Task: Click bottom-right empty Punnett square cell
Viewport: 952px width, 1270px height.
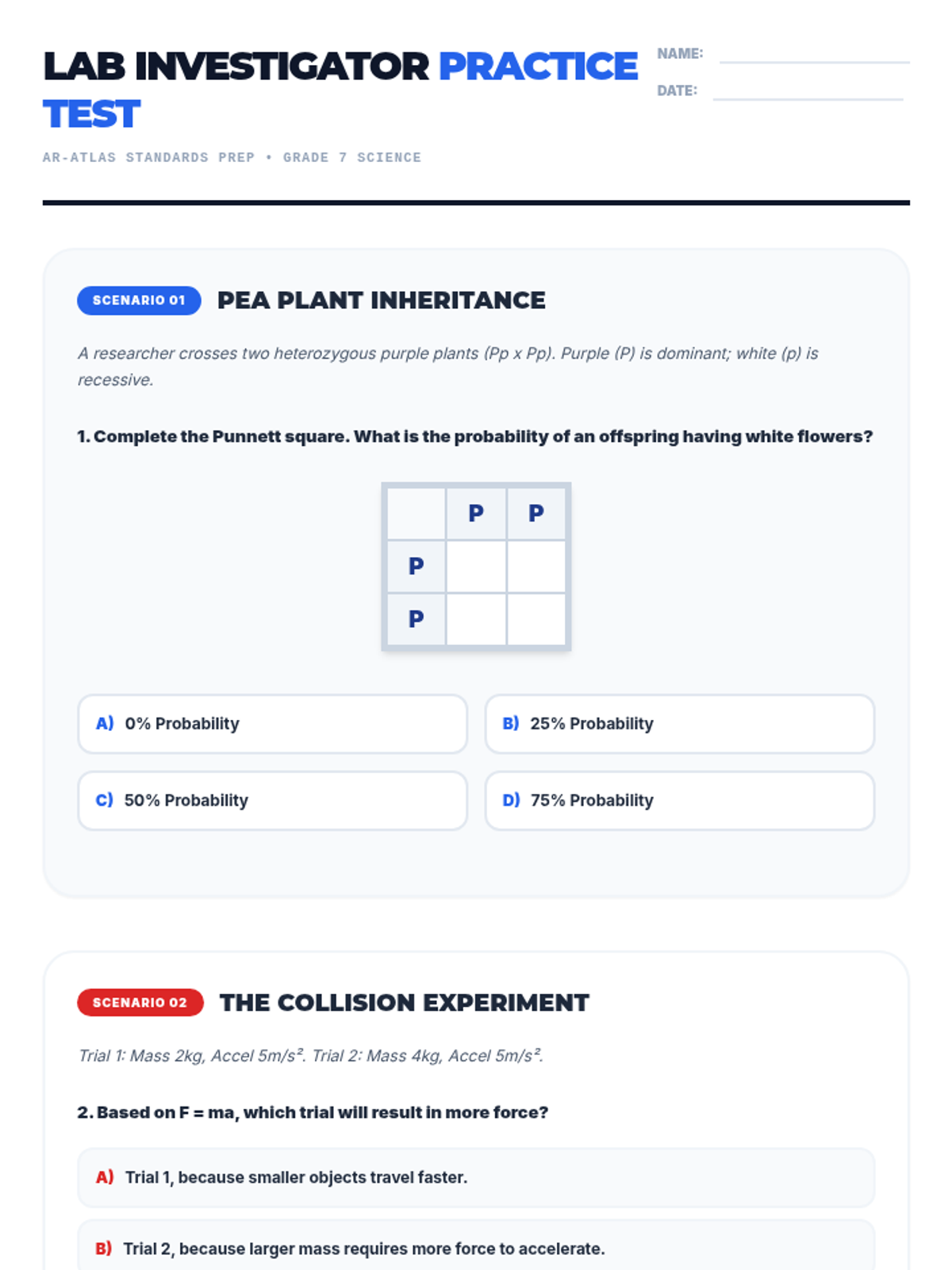Action: click(x=536, y=619)
